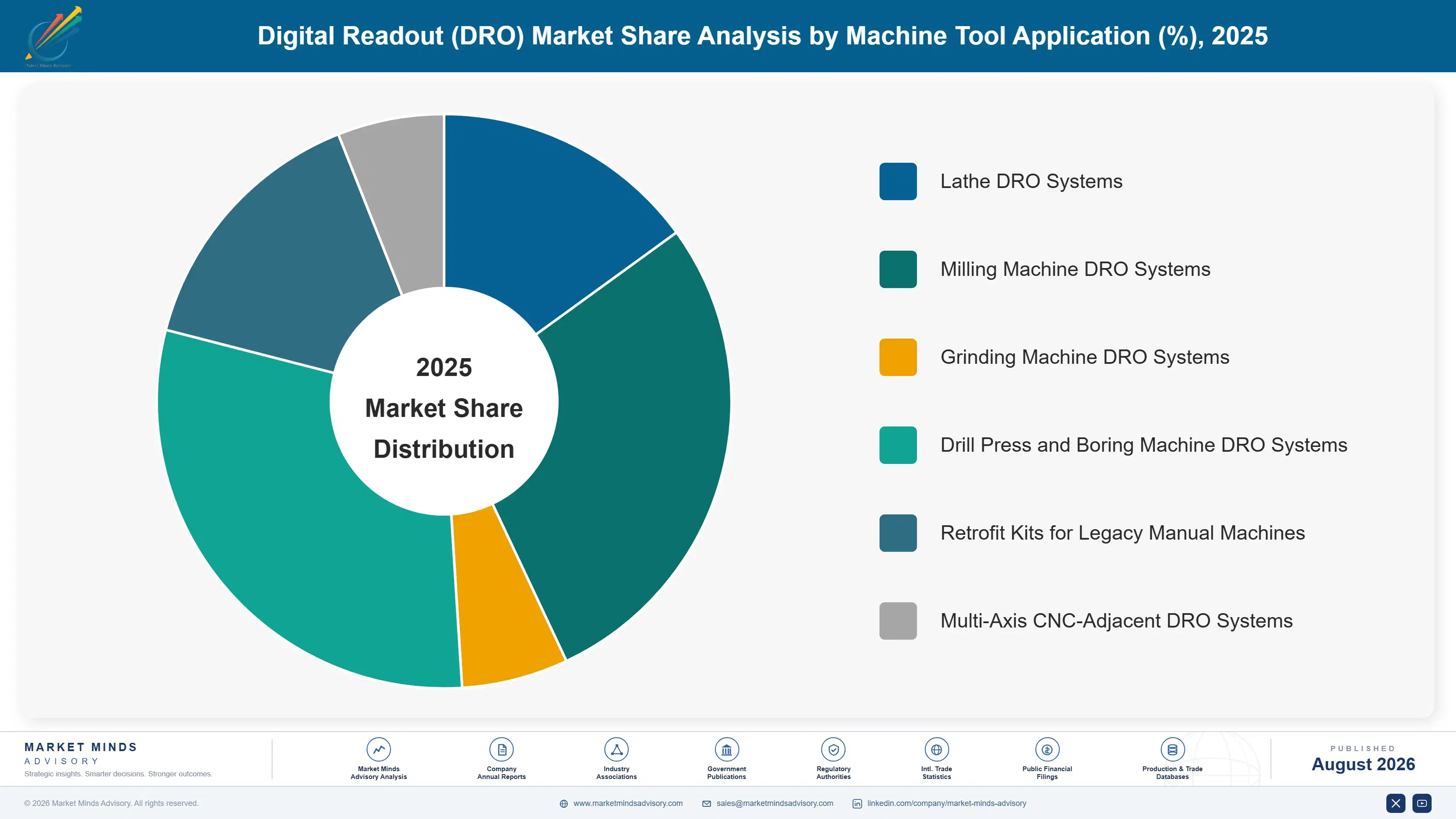This screenshot has width=1456, height=819.
Task: Click the 'Milling Machine DRO Systems' legend label
Action: 1075,269
